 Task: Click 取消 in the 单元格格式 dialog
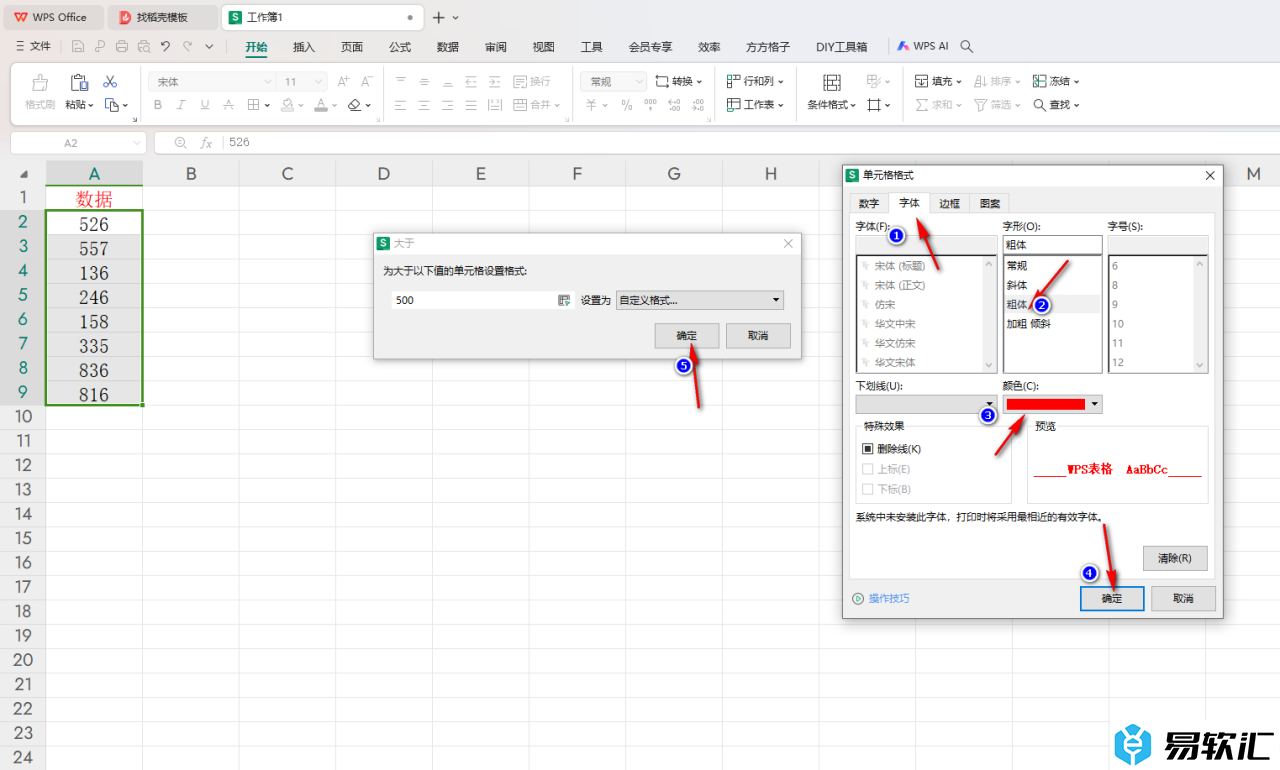[x=1183, y=598]
